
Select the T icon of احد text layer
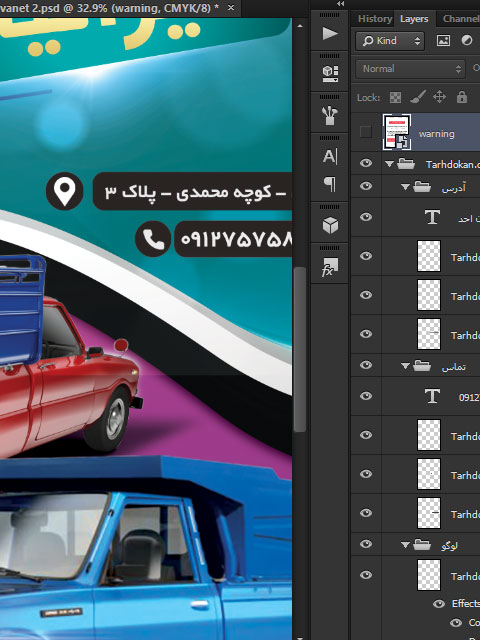coord(432,217)
